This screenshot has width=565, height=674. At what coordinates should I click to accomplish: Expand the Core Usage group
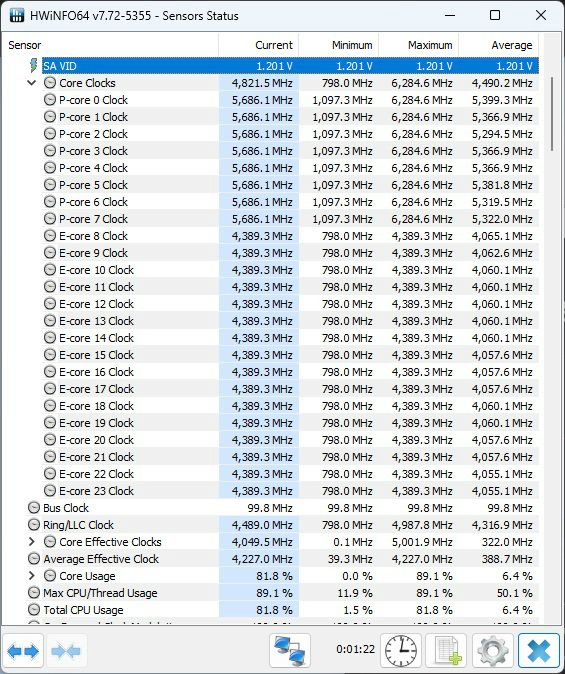31,576
